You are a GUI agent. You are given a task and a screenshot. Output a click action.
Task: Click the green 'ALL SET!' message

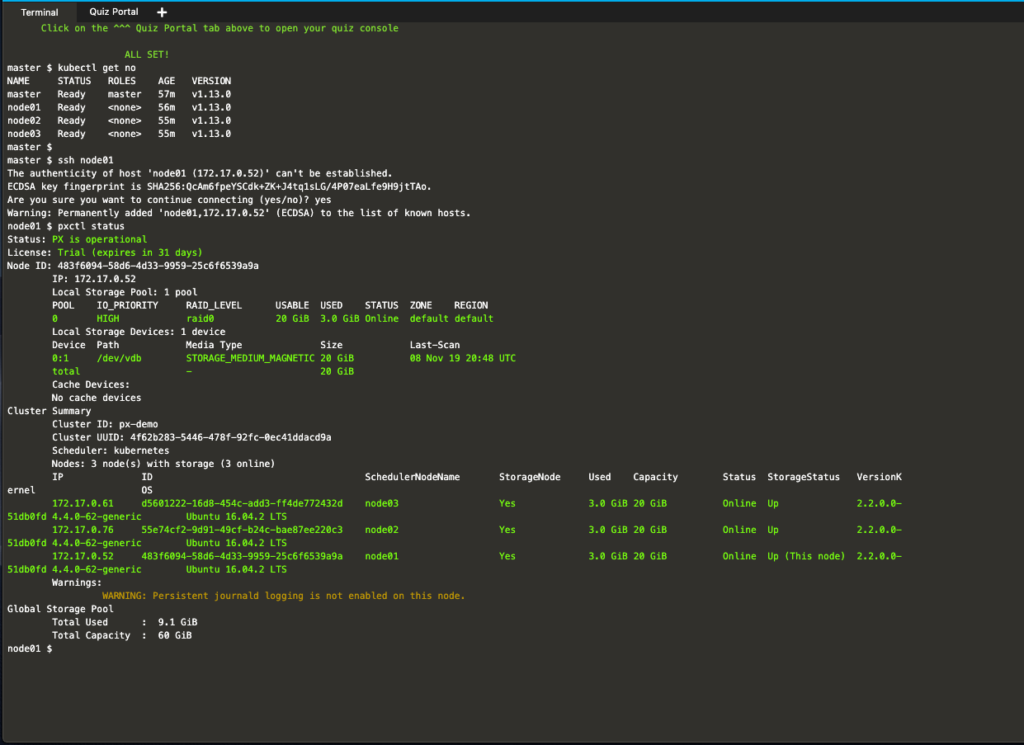147,54
